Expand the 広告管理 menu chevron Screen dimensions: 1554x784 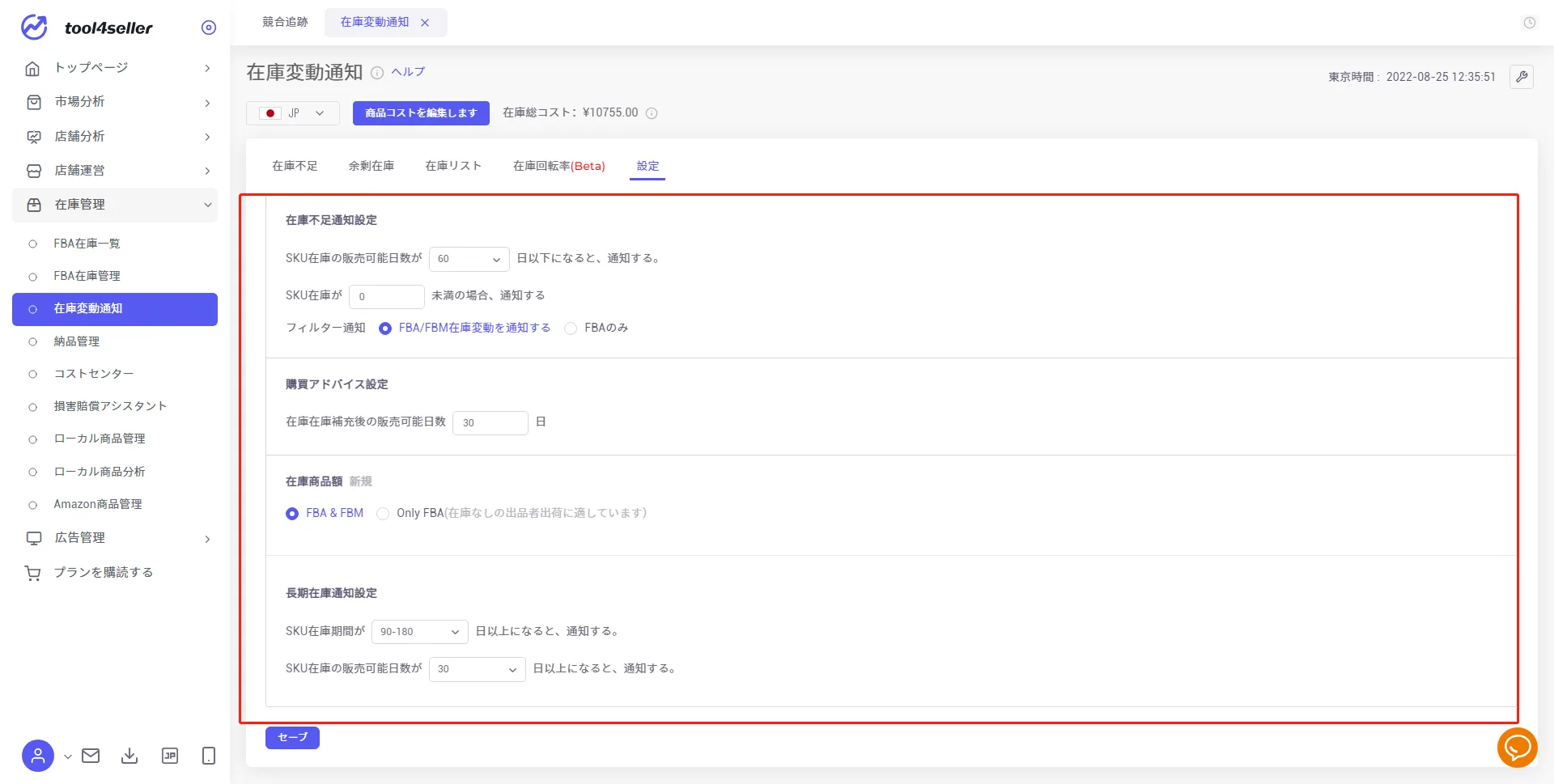[207, 539]
